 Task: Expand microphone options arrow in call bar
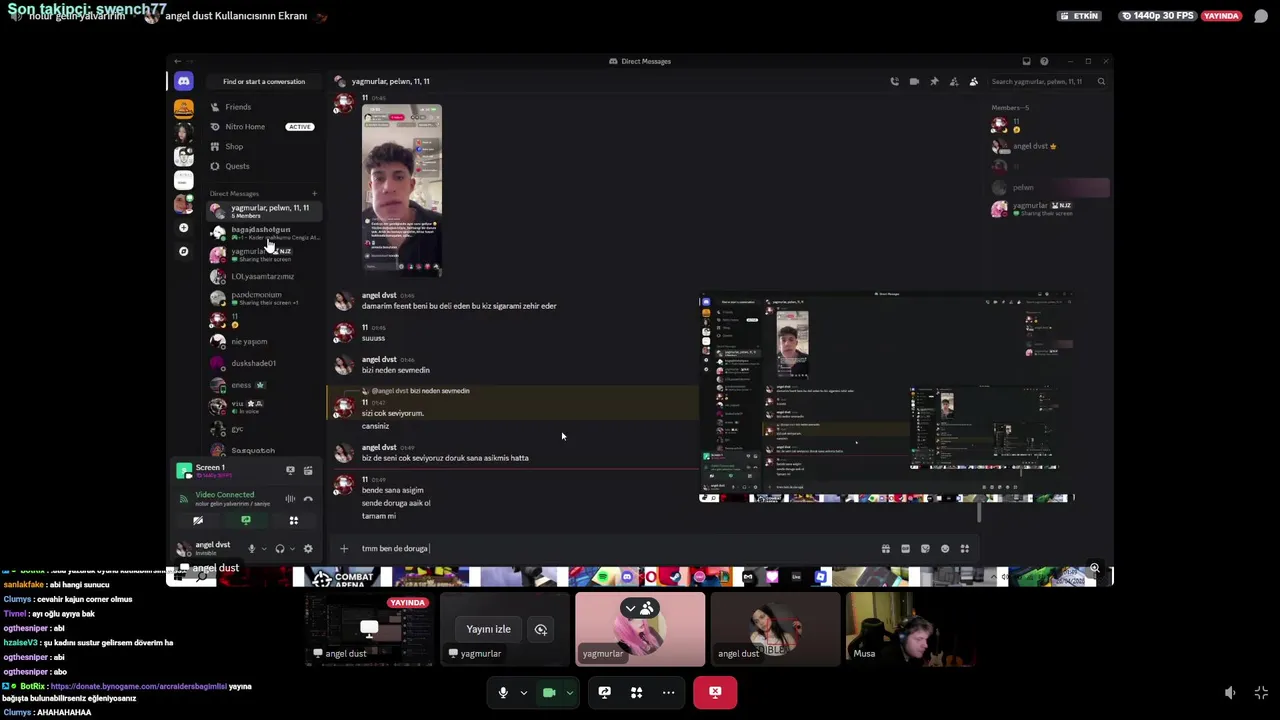[523, 692]
